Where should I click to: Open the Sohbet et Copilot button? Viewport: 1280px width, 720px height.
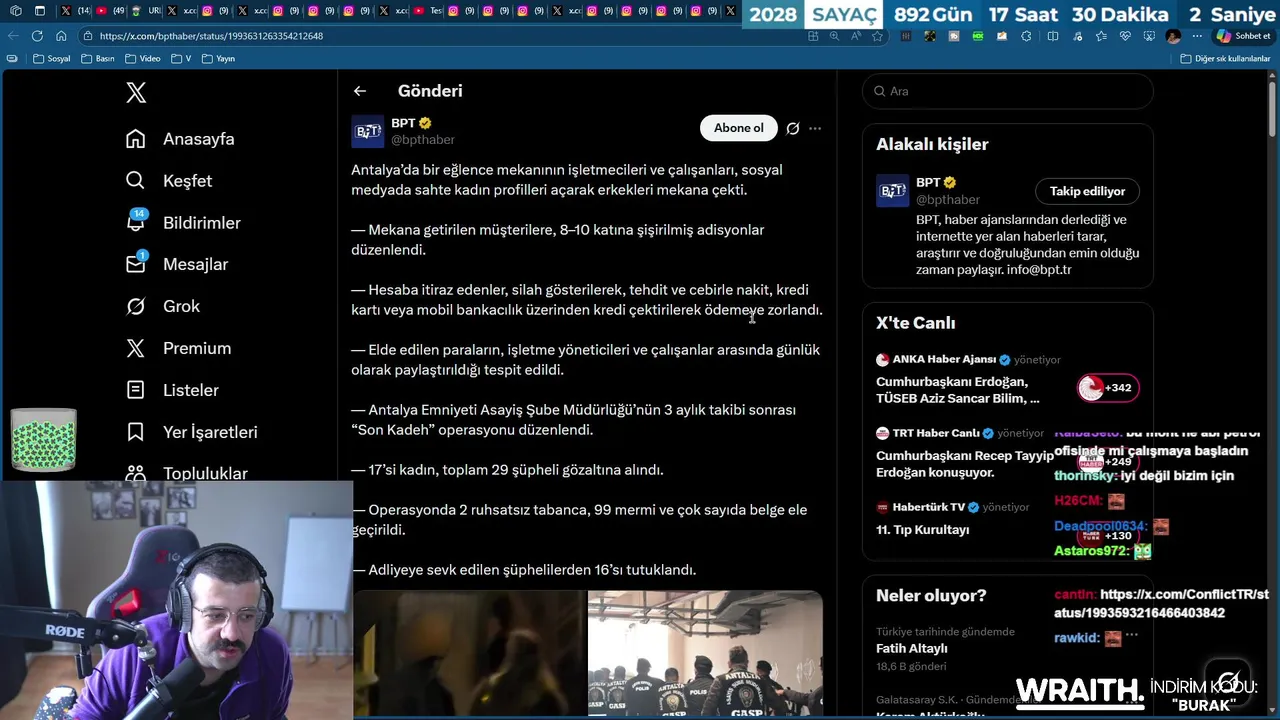1244,36
